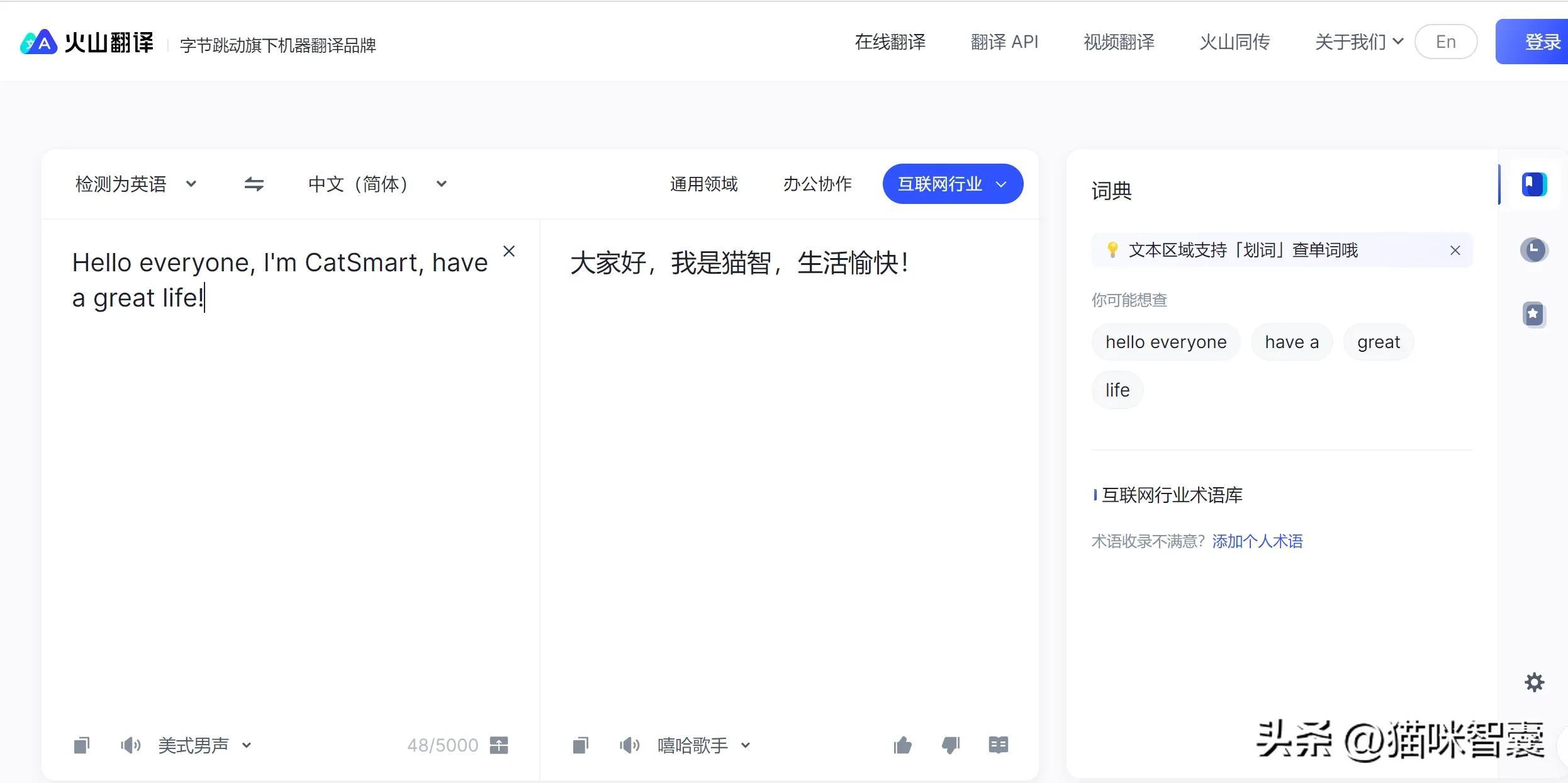Click 词典 panel heading
This screenshot has height=783, width=1568.
1111,191
